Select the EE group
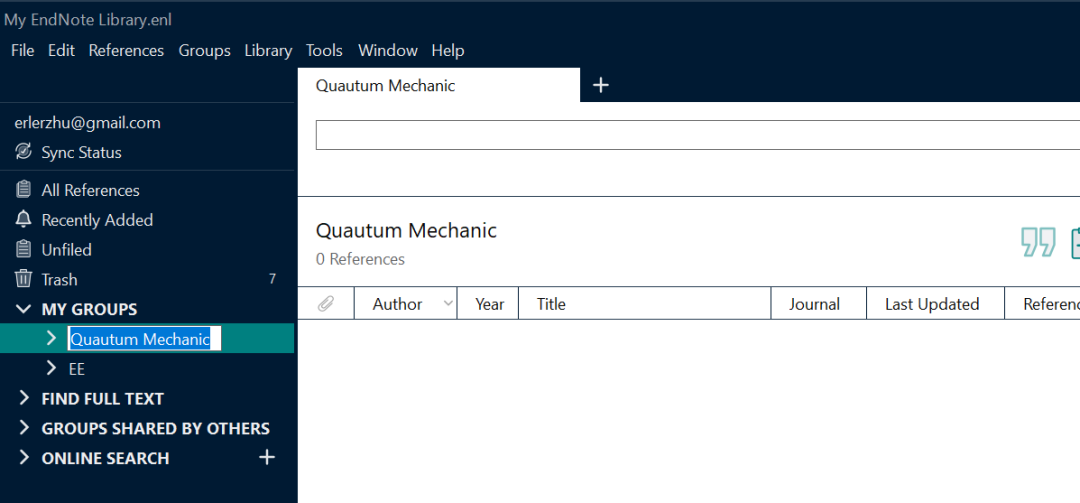Viewport: 1080px width, 503px height. pos(76,369)
